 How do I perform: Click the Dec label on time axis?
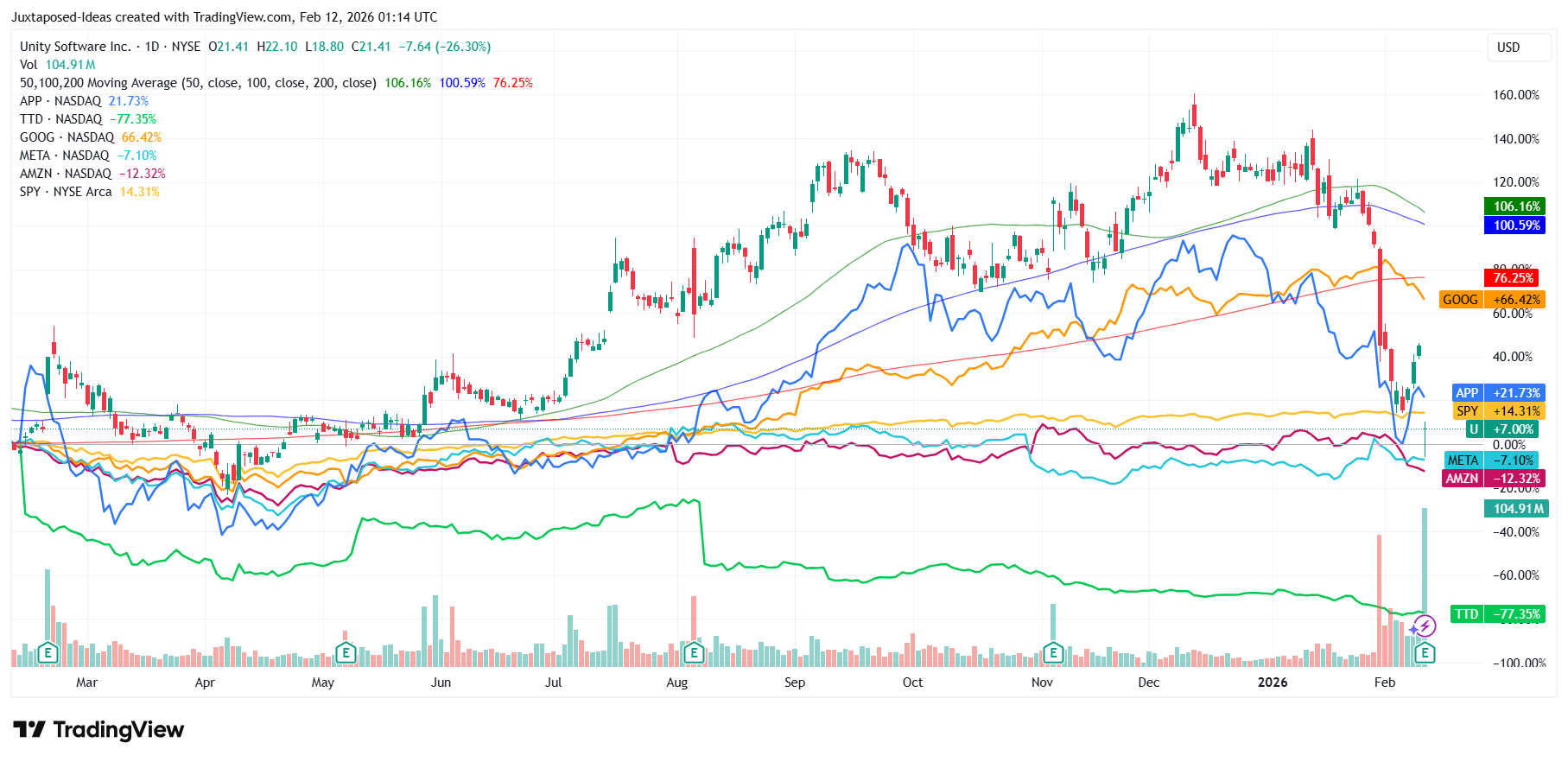(x=1149, y=683)
